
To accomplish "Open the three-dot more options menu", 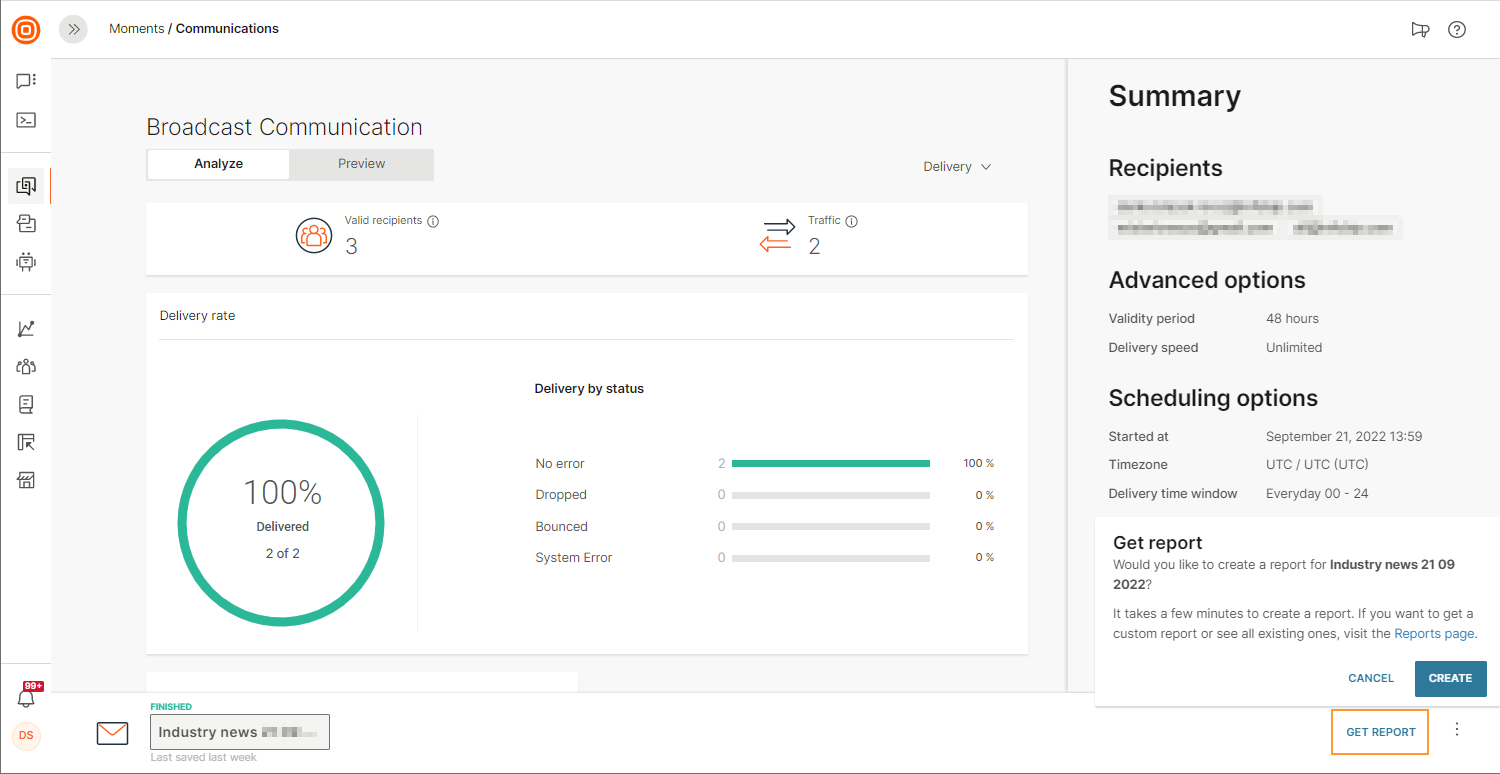I will pos(1456,730).
